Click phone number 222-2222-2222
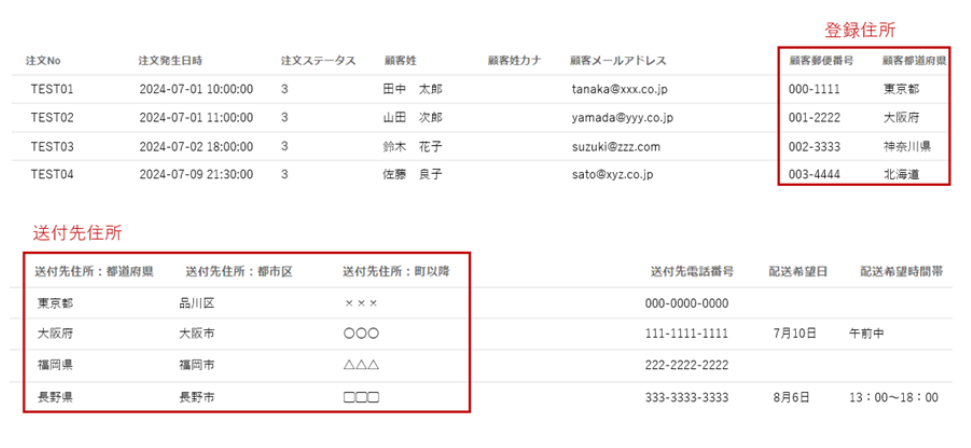 tap(687, 365)
